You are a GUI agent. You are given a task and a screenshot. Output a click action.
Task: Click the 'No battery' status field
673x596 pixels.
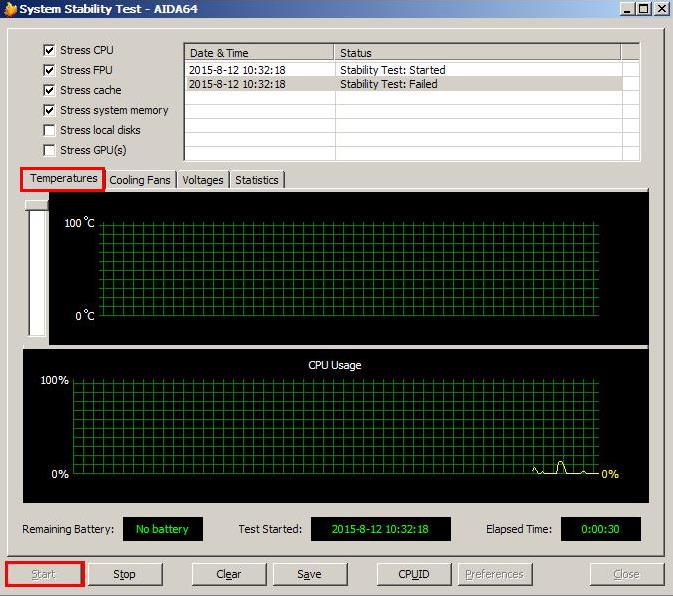(163, 529)
